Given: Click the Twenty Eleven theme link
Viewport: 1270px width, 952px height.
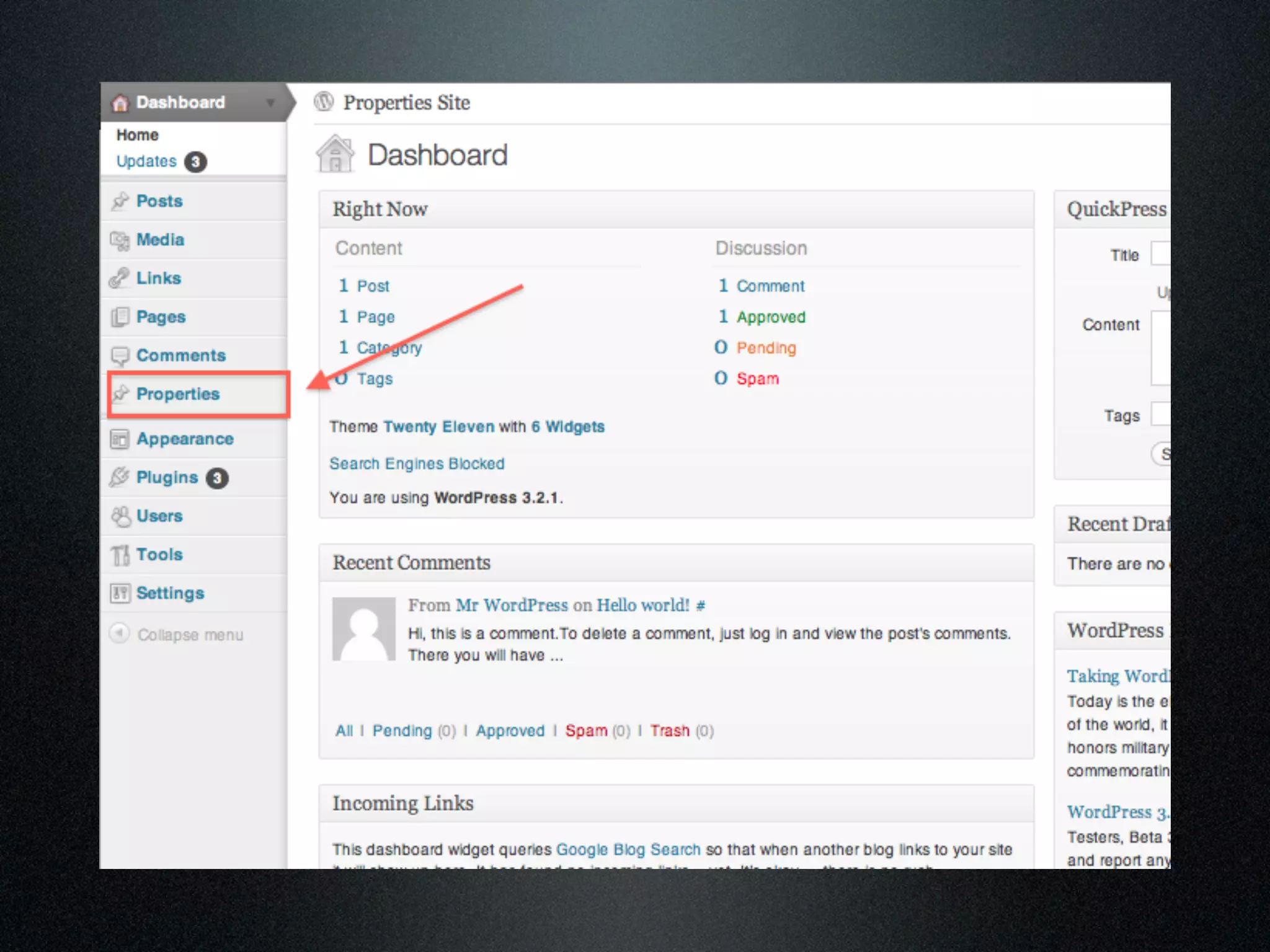Looking at the screenshot, I should pyautogui.click(x=438, y=427).
